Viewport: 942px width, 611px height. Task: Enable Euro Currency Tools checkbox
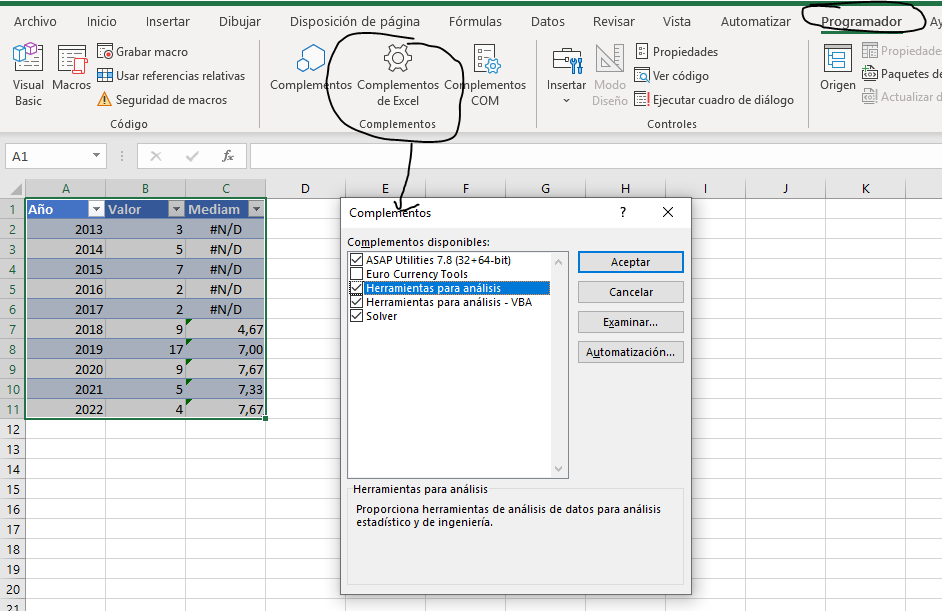(x=356, y=274)
